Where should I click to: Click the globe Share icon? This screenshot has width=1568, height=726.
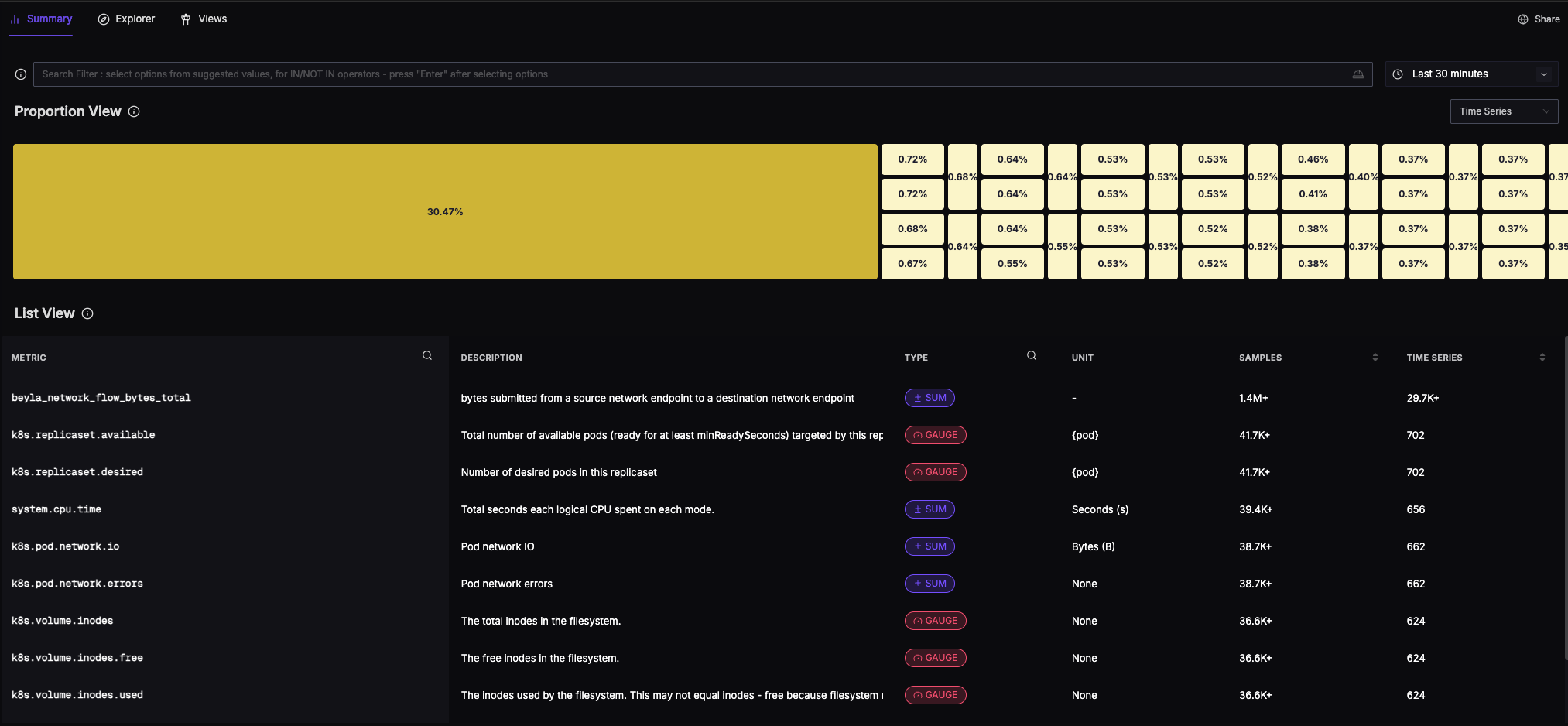click(x=1522, y=19)
